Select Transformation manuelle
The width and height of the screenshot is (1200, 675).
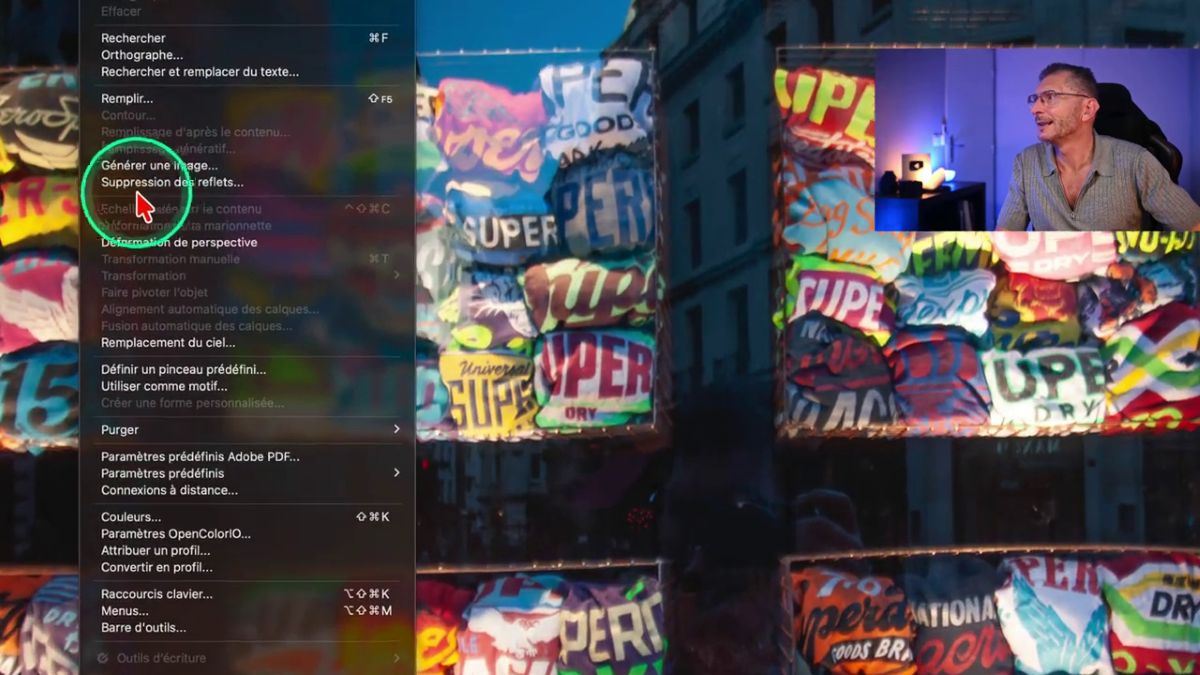coord(170,259)
